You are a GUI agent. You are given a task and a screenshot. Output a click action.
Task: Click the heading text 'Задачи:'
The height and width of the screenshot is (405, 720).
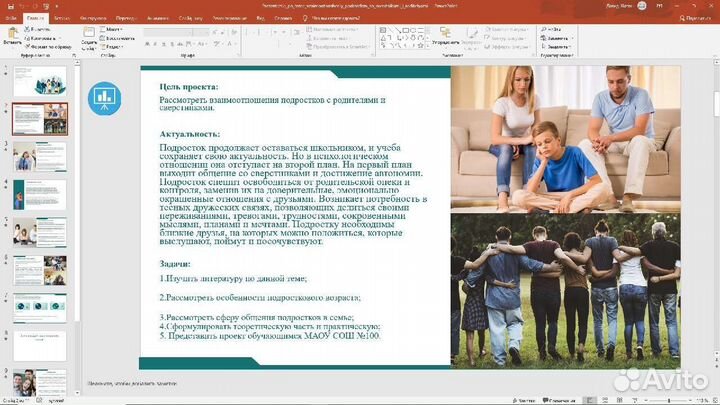pos(175,264)
